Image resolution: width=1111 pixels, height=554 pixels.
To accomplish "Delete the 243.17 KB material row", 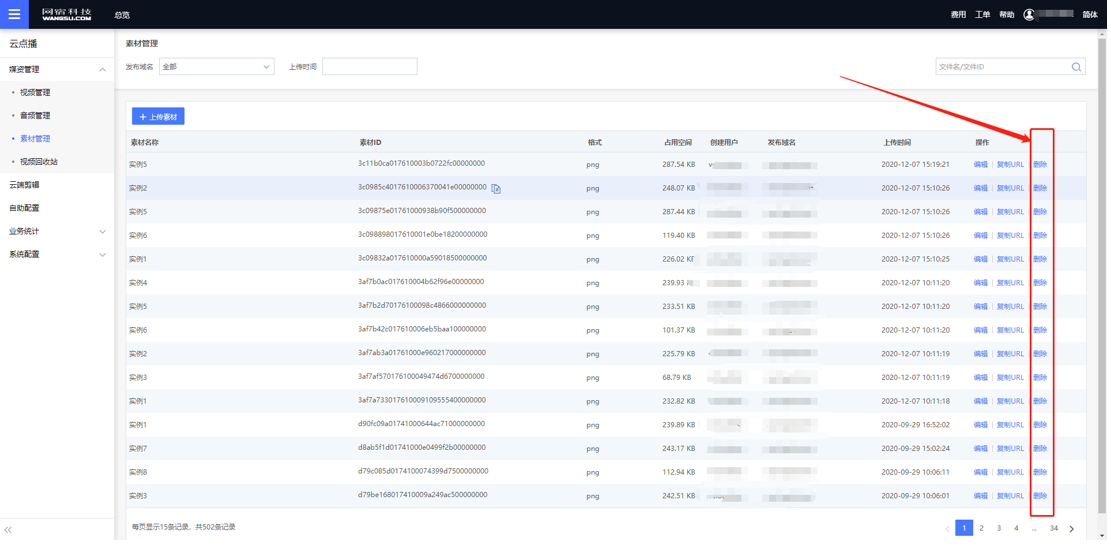I will (1039, 448).
